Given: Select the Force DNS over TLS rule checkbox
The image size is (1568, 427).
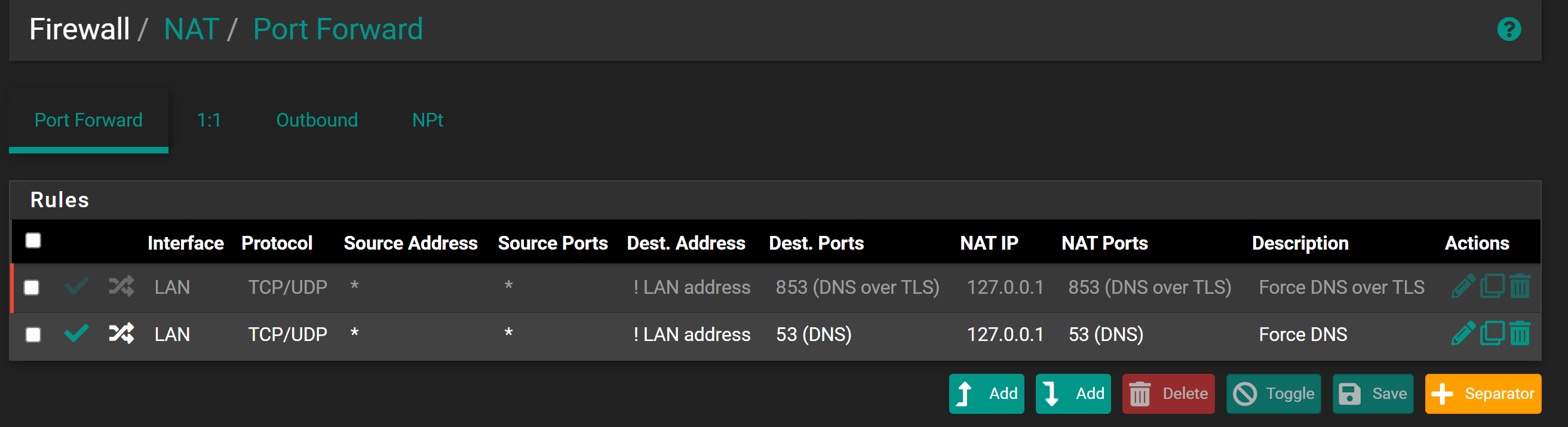Looking at the screenshot, I should coord(32,287).
